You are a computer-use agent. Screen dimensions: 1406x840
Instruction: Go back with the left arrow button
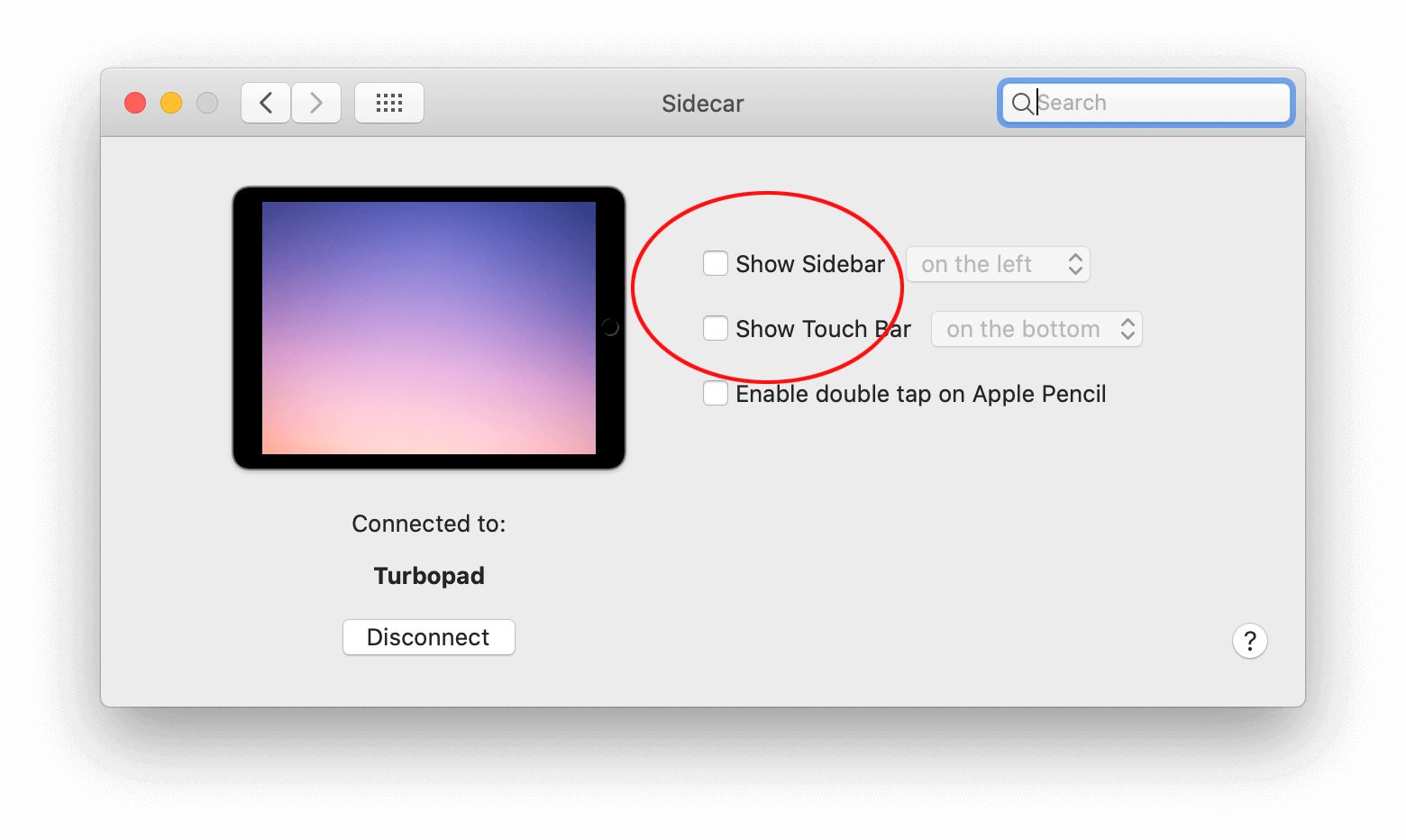(x=266, y=103)
